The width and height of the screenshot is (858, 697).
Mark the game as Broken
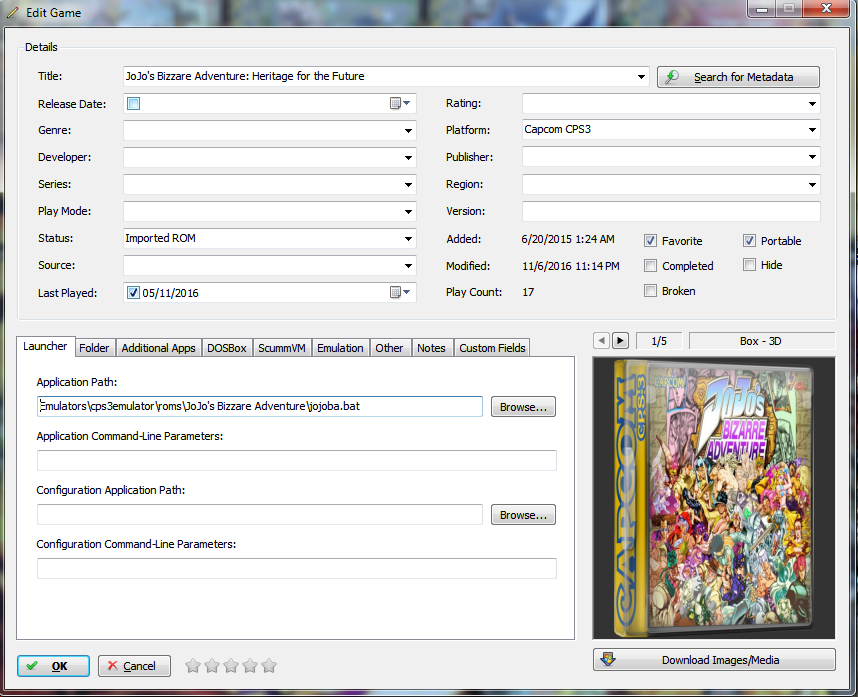coord(650,291)
